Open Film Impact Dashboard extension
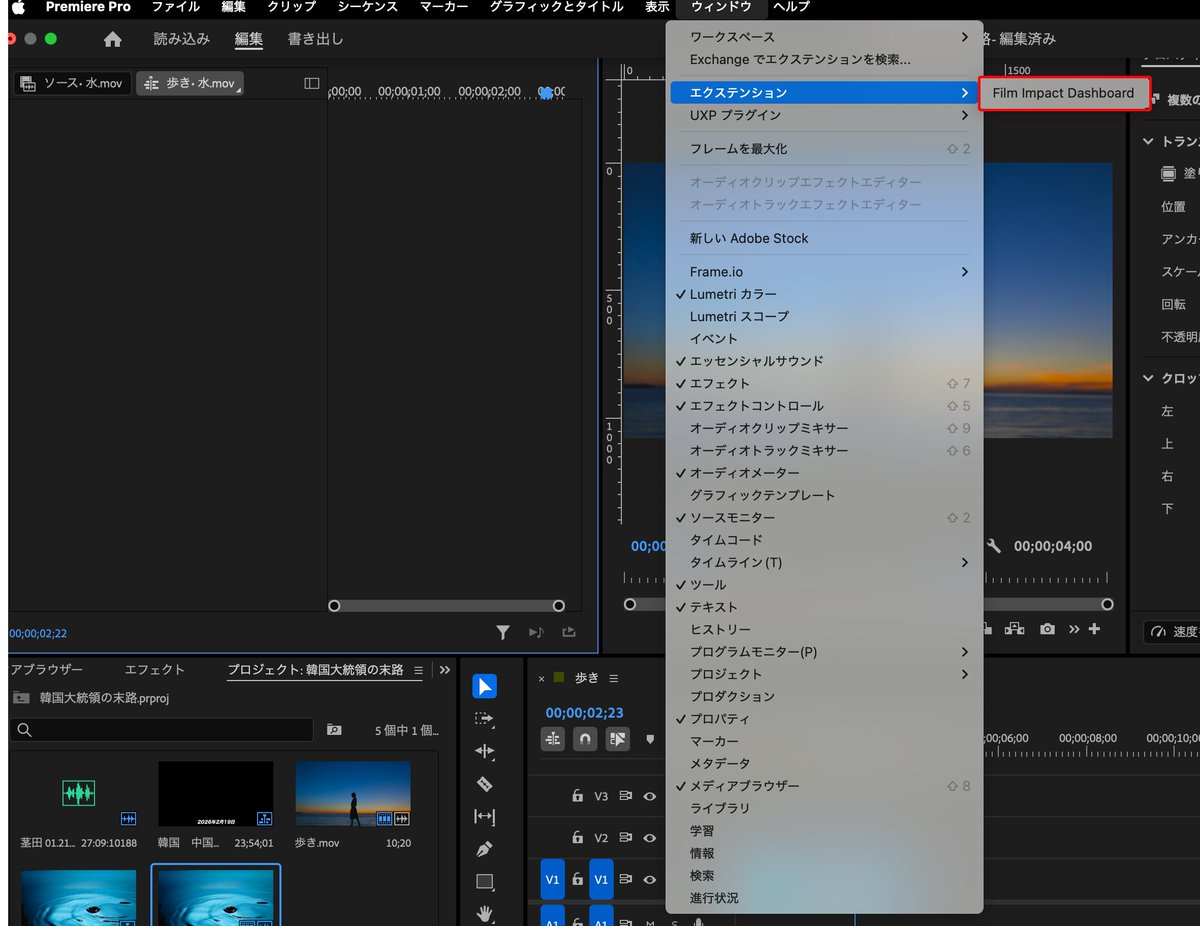The image size is (1200, 926). [1063, 93]
